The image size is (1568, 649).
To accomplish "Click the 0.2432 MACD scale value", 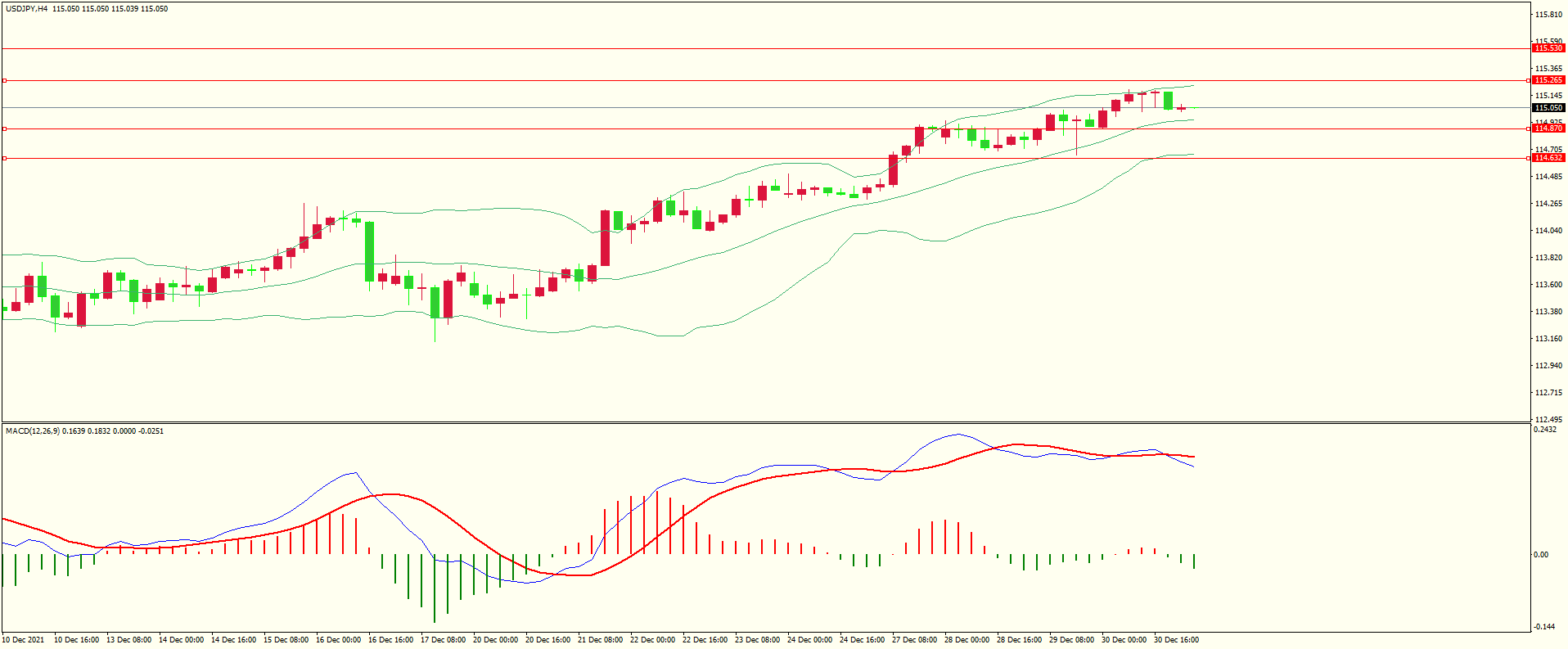I will pos(1545,430).
